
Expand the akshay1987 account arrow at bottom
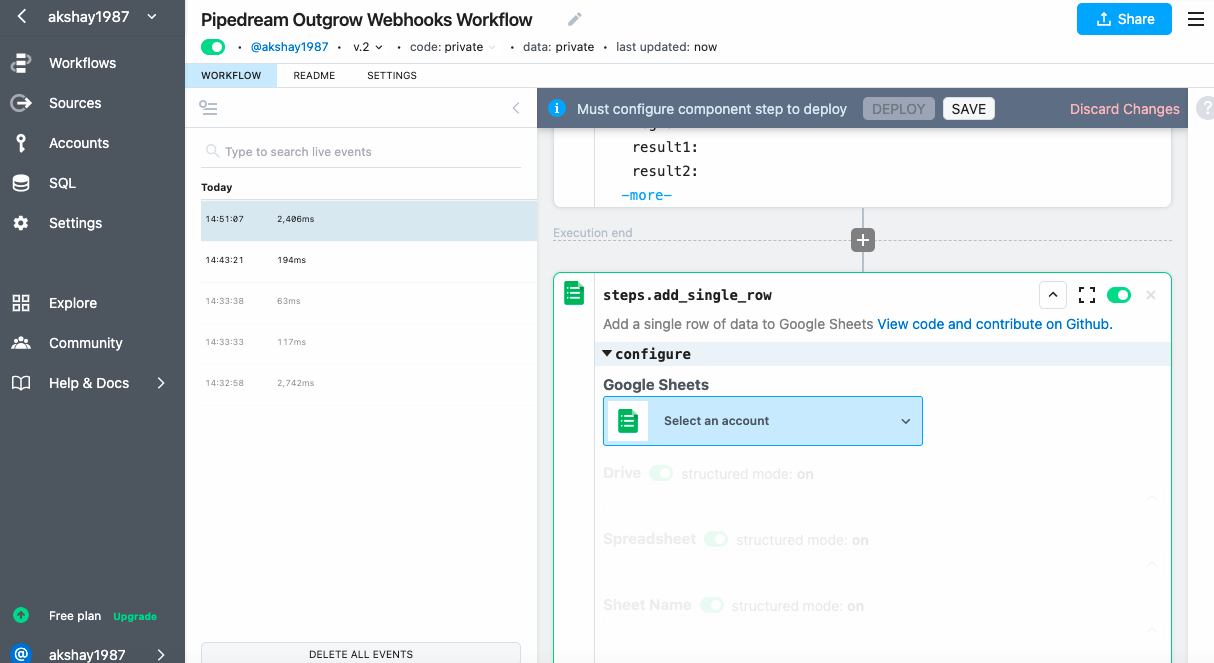pyautogui.click(x=161, y=654)
